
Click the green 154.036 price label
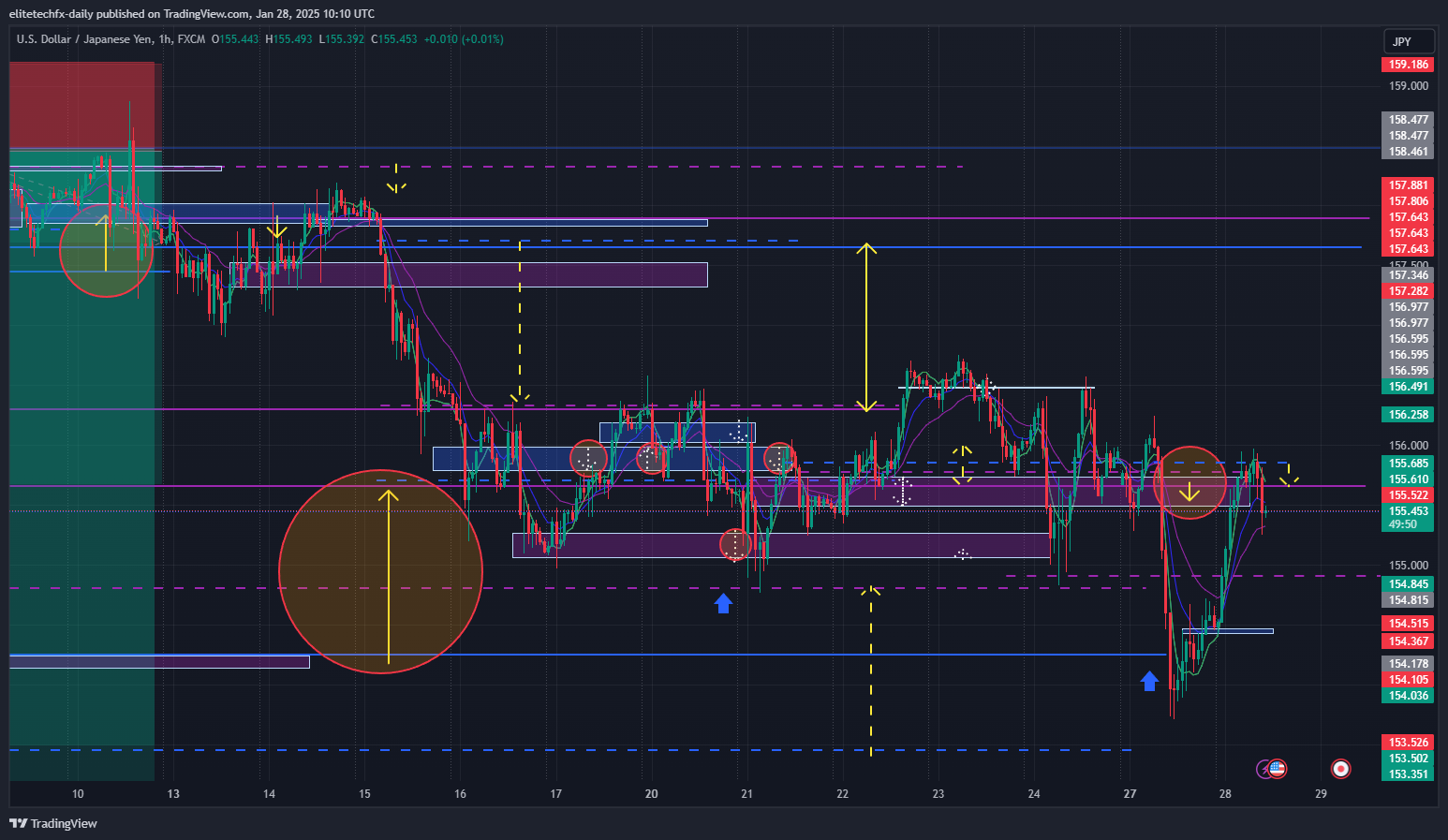1408,696
